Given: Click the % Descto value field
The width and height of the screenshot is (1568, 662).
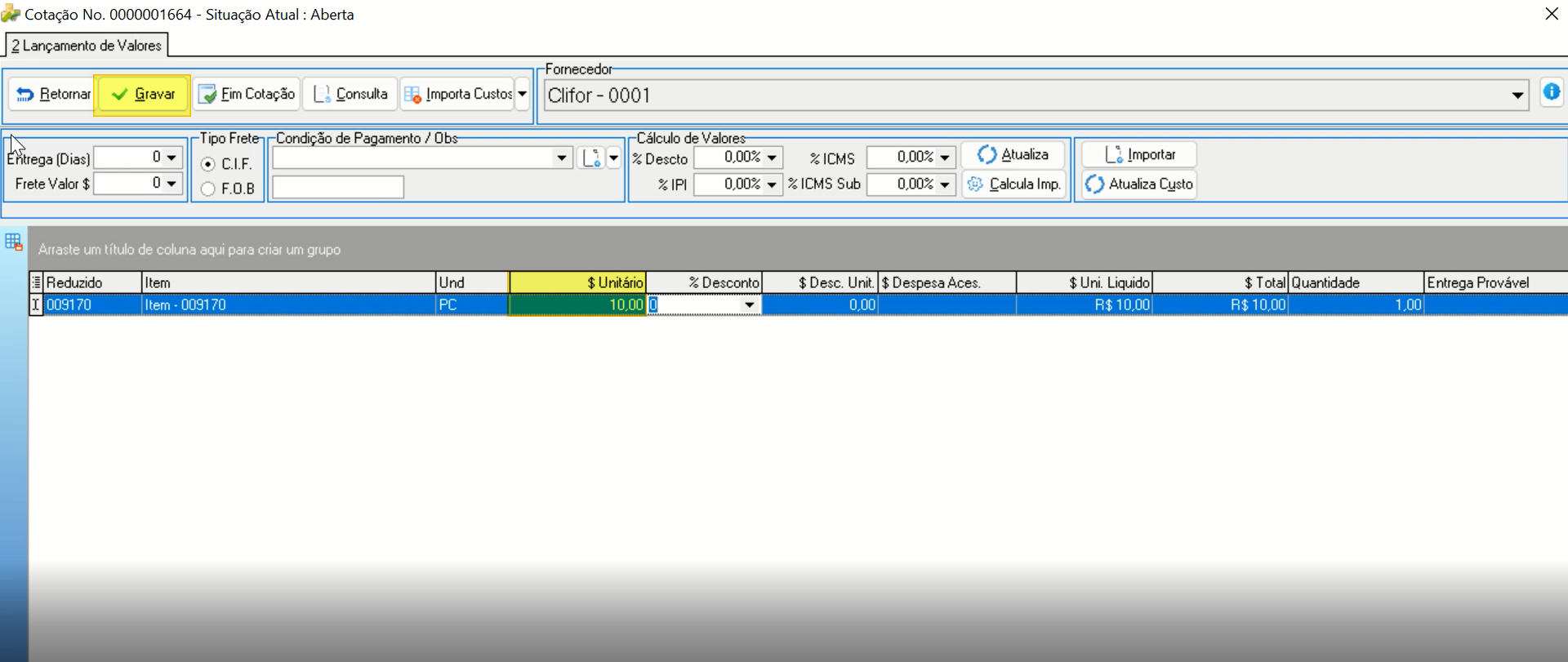Looking at the screenshot, I should (729, 158).
